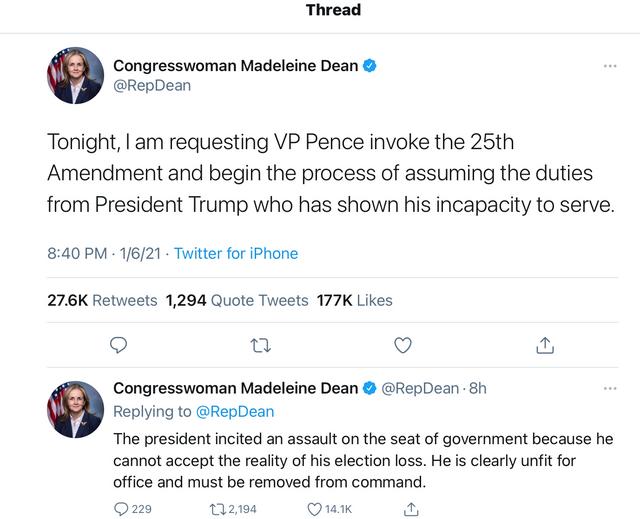This screenshot has height=519, width=640.
Task: View the 177K Likes list
Action: (x=354, y=300)
